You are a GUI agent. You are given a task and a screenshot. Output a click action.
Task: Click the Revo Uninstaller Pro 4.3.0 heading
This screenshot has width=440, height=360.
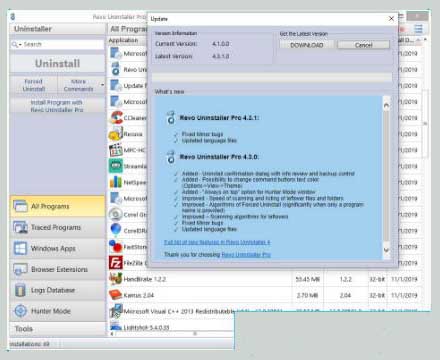[219, 157]
